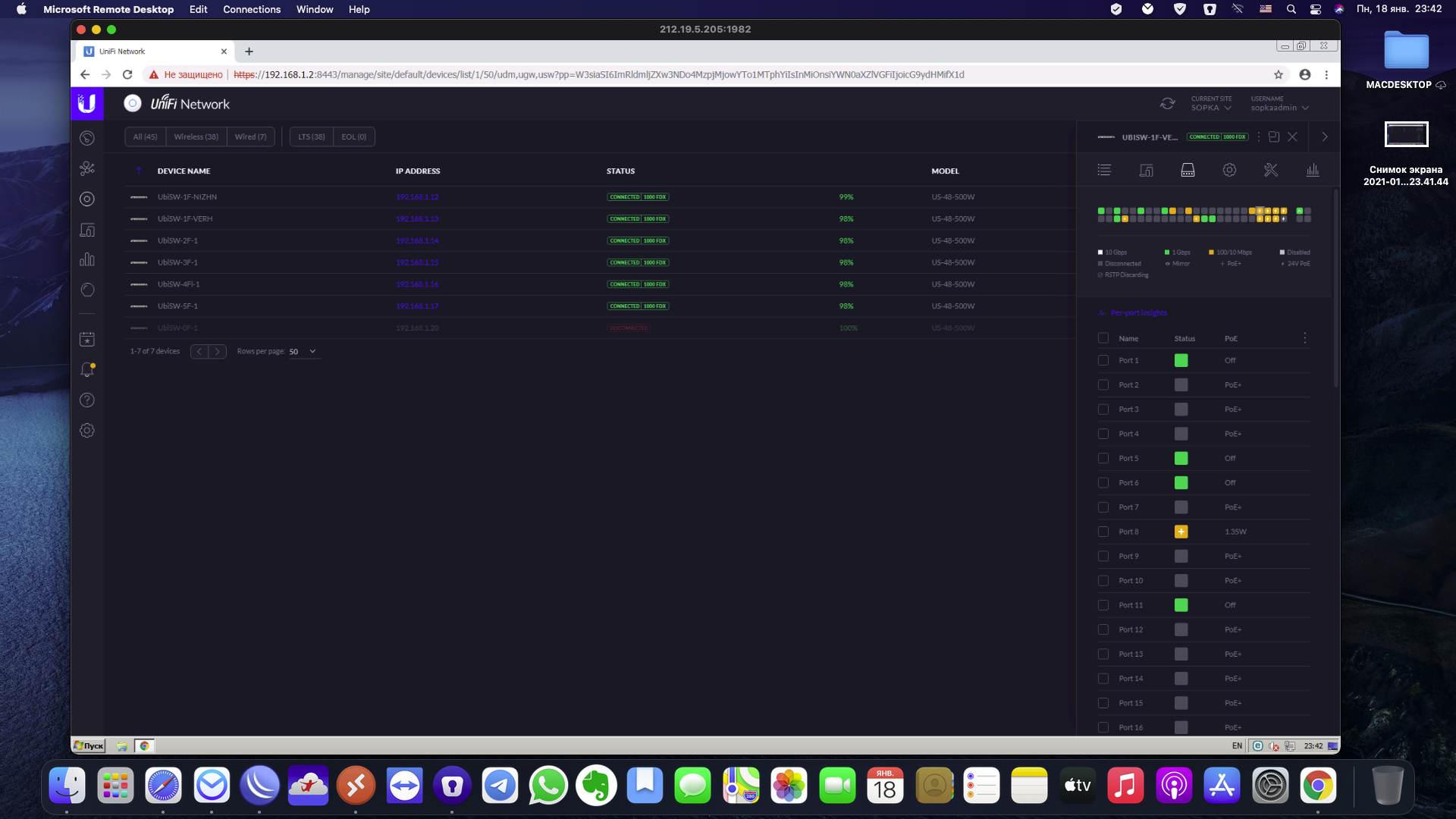Expand the Current Site SOPKA dropdown
Image resolution: width=1456 pixels, height=819 pixels.
[1211, 108]
